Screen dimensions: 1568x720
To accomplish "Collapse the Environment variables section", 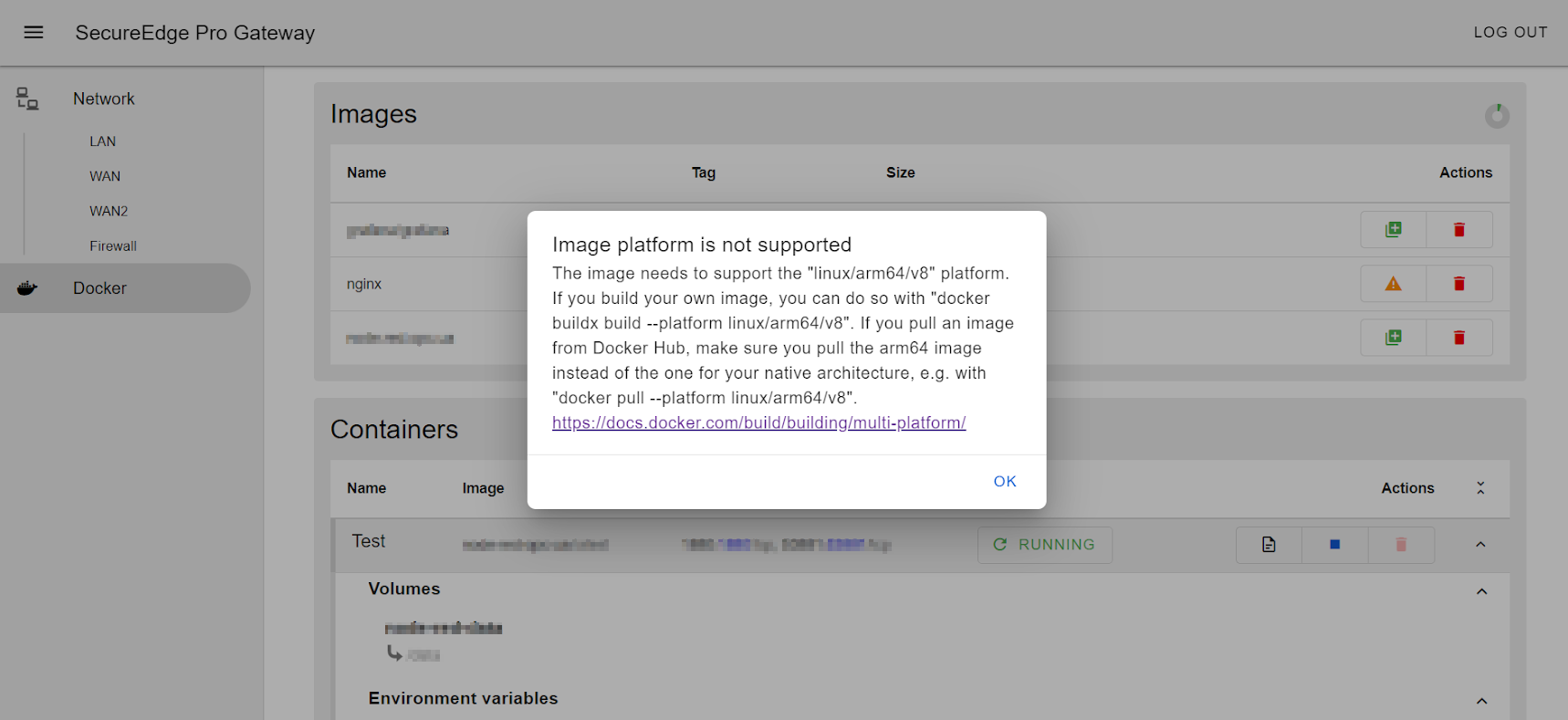I will pyautogui.click(x=1481, y=701).
